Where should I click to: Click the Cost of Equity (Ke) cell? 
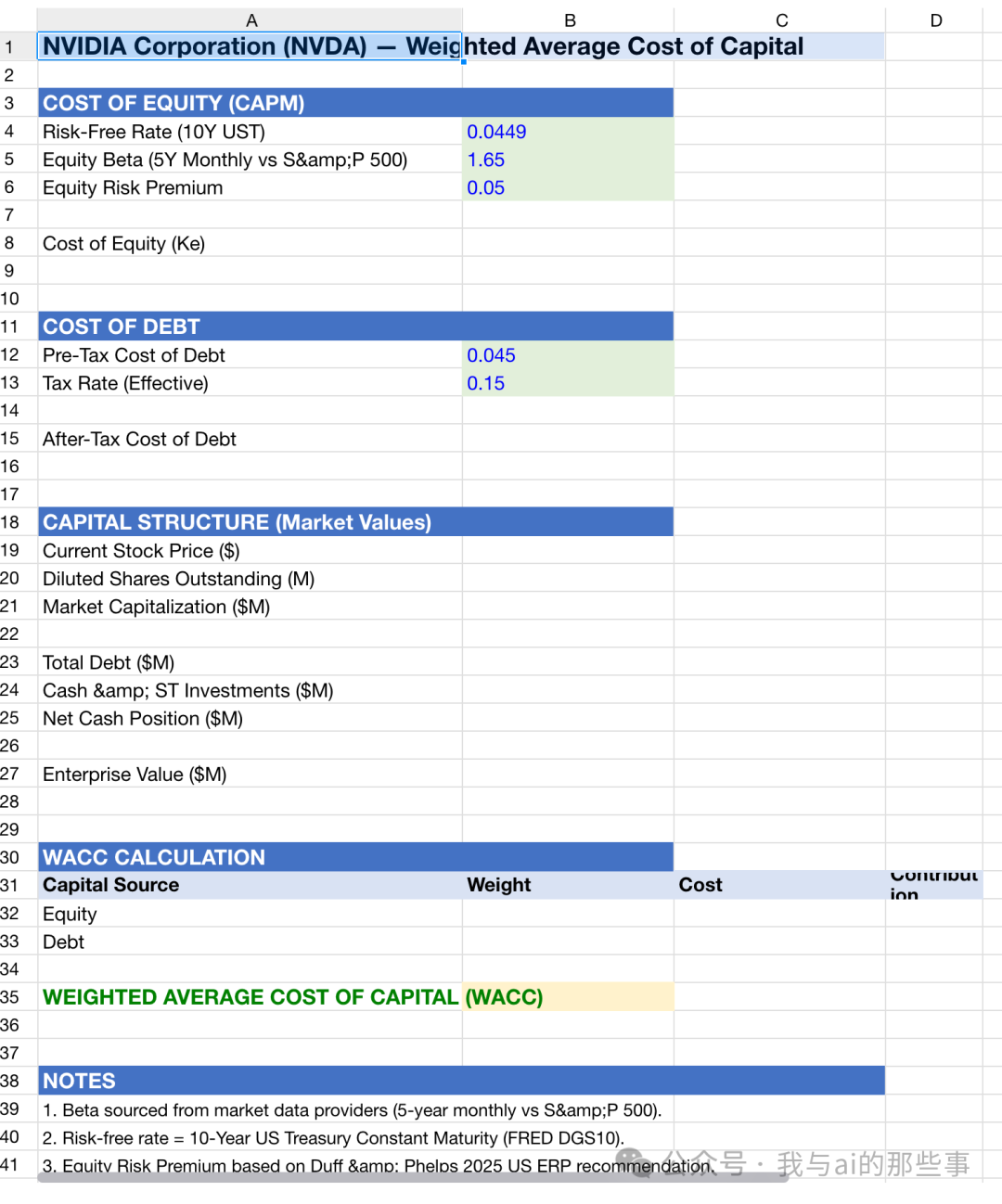(x=250, y=243)
